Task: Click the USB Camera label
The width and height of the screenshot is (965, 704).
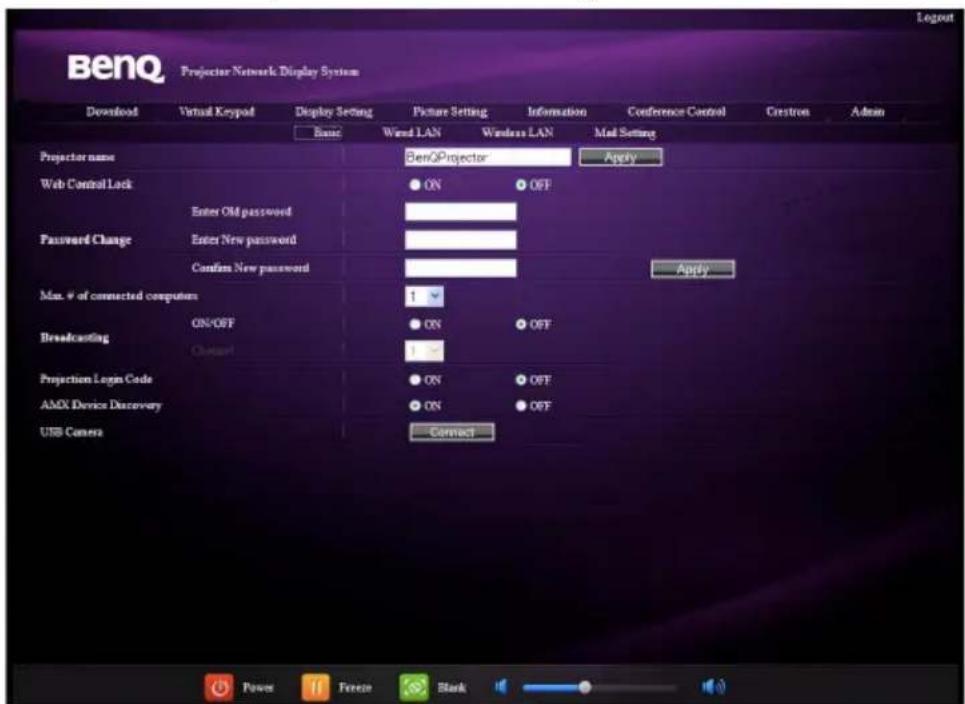Action: coord(71,432)
